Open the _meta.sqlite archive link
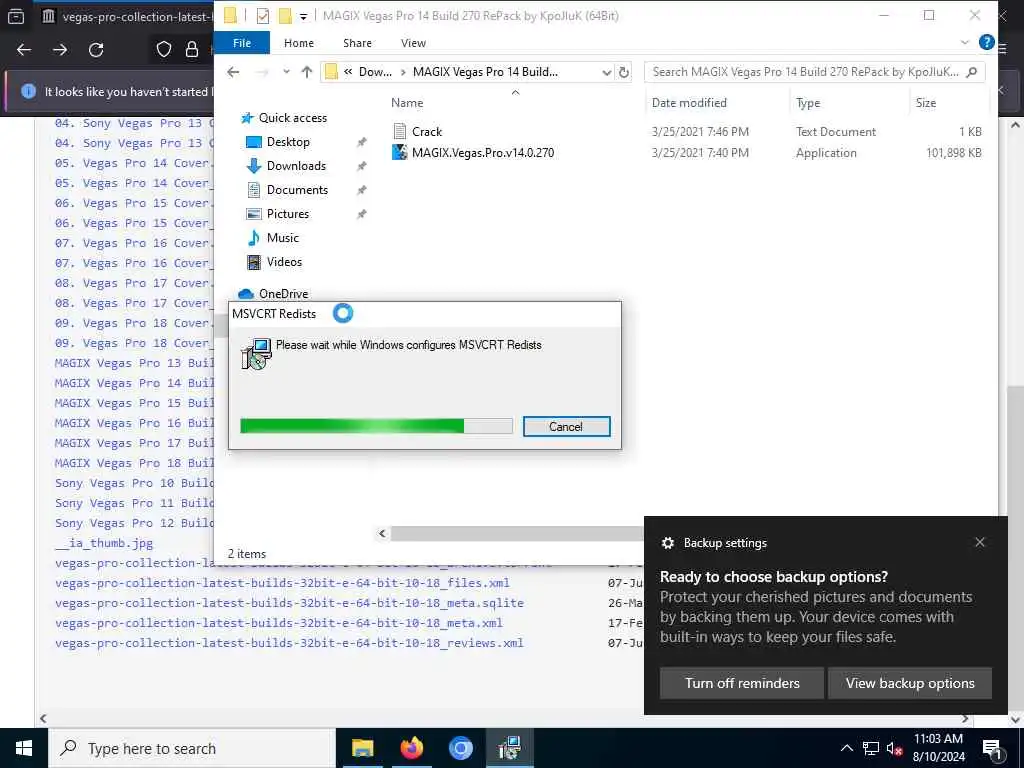The height and width of the screenshot is (768, 1024). [x=289, y=603]
